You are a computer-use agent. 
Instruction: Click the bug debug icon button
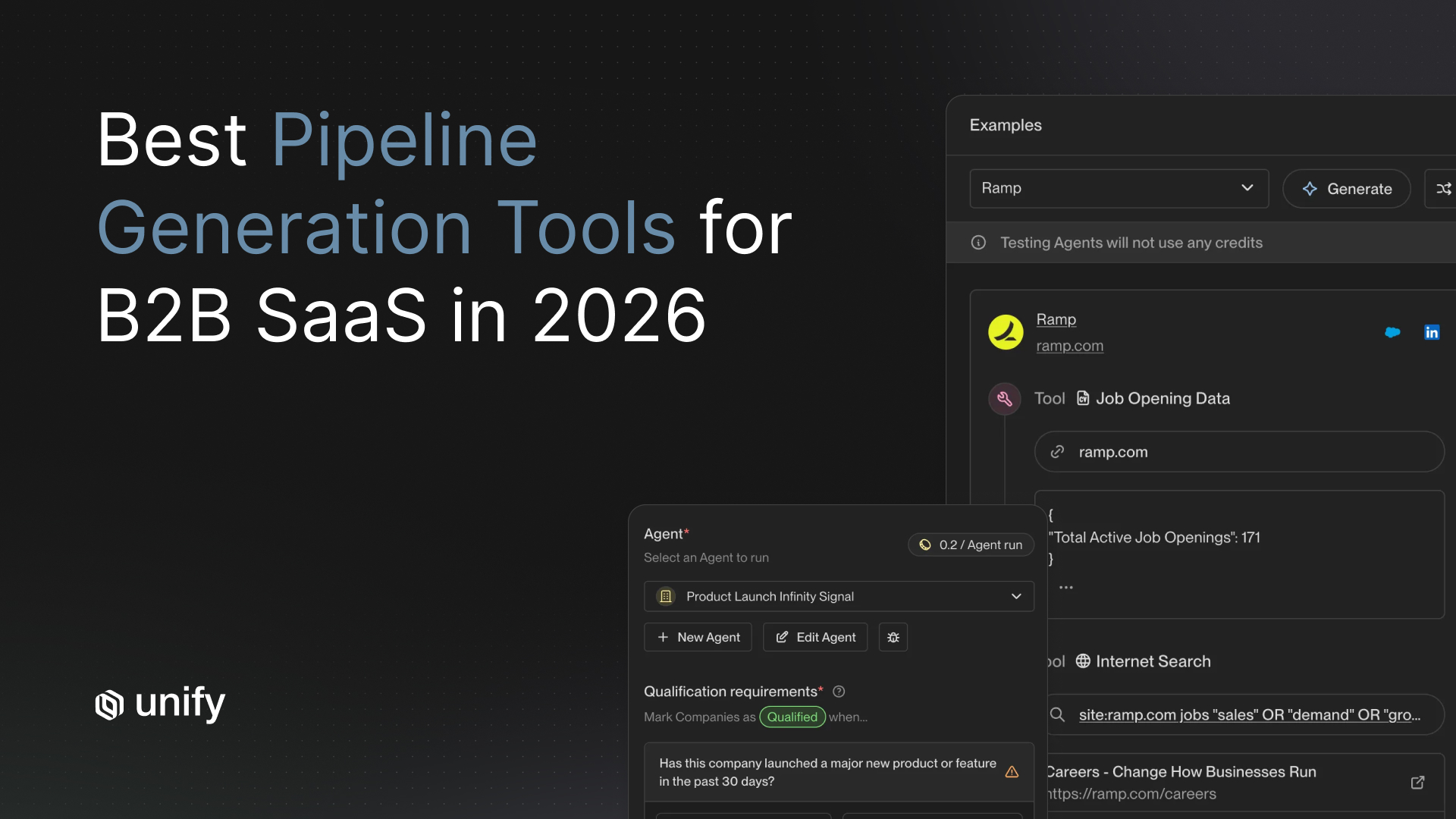click(893, 637)
